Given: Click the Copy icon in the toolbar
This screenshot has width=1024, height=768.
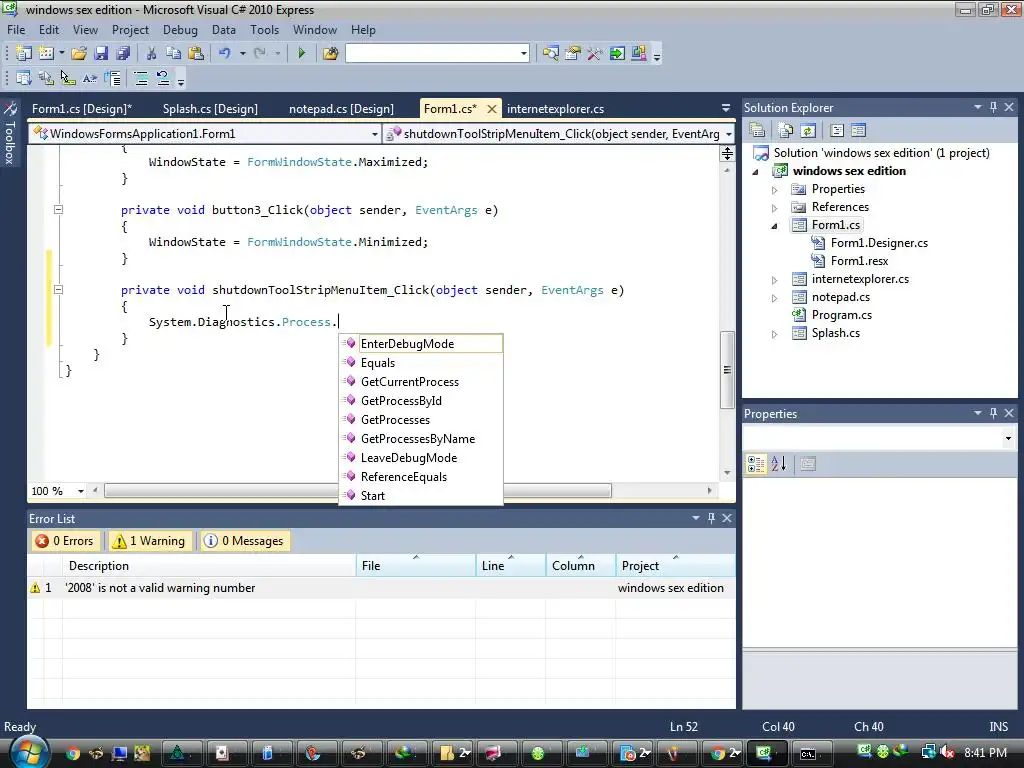Looking at the screenshot, I should (173, 54).
